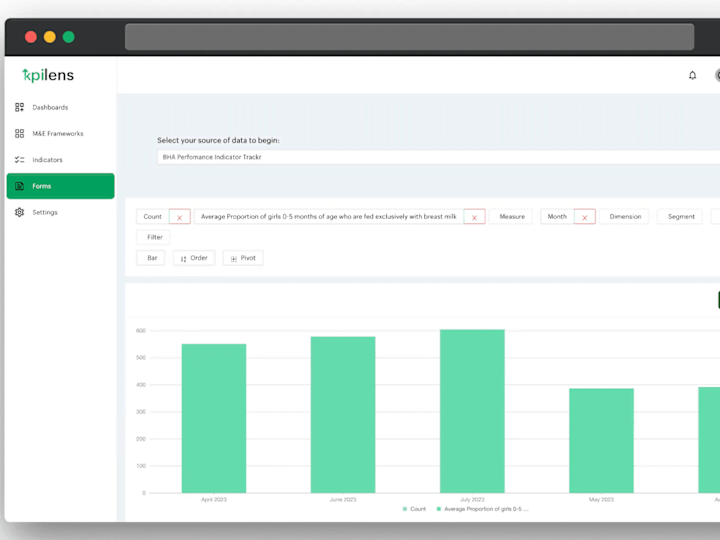The height and width of the screenshot is (540, 720).
Task: Click the July 2023 bar
Action: [x=472, y=411]
